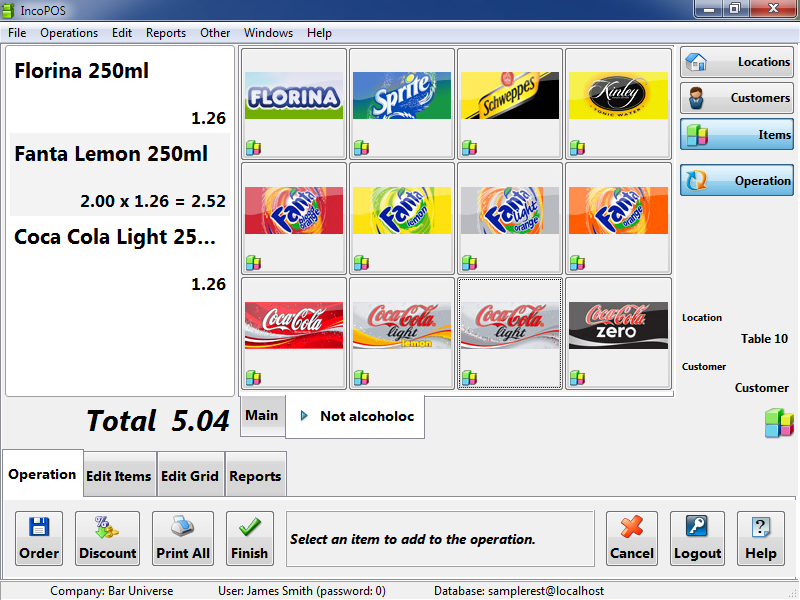Add Florina item from the grid
The width and height of the screenshot is (800, 600).
click(x=294, y=104)
